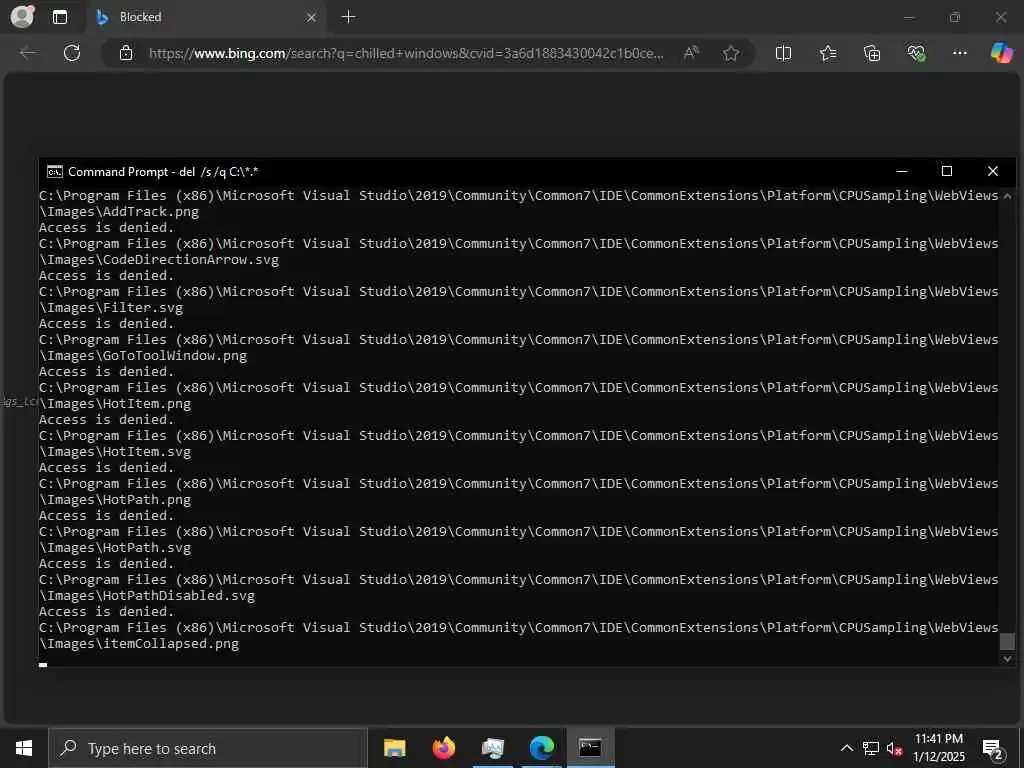
Task: Launch Firefox from the taskbar
Action: point(443,748)
